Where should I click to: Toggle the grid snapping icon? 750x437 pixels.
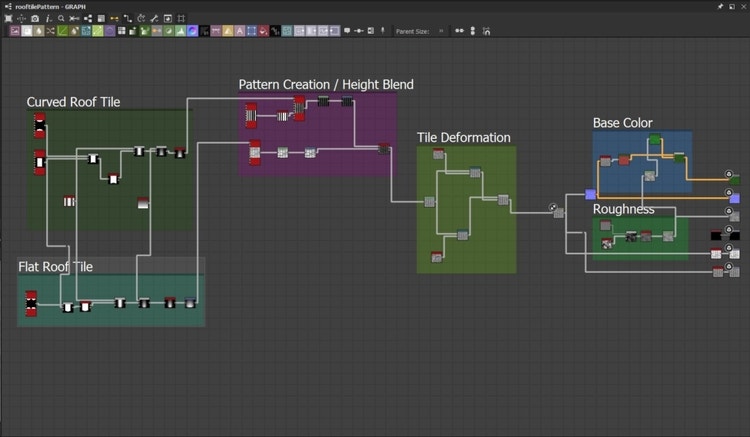pos(181,18)
